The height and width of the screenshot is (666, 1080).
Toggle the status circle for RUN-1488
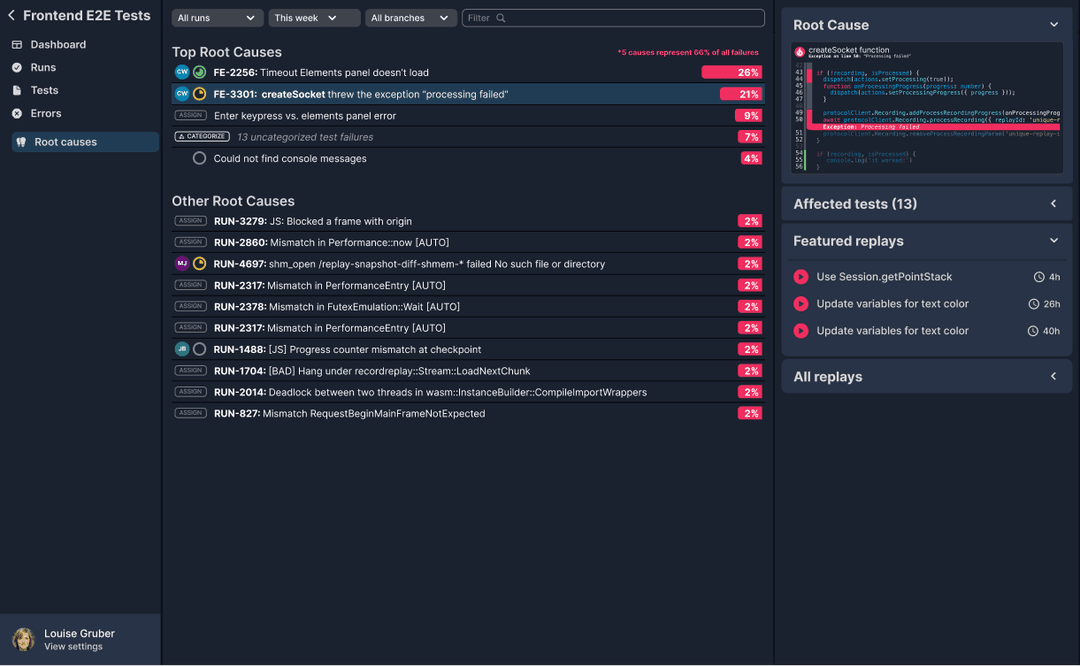[x=199, y=349]
